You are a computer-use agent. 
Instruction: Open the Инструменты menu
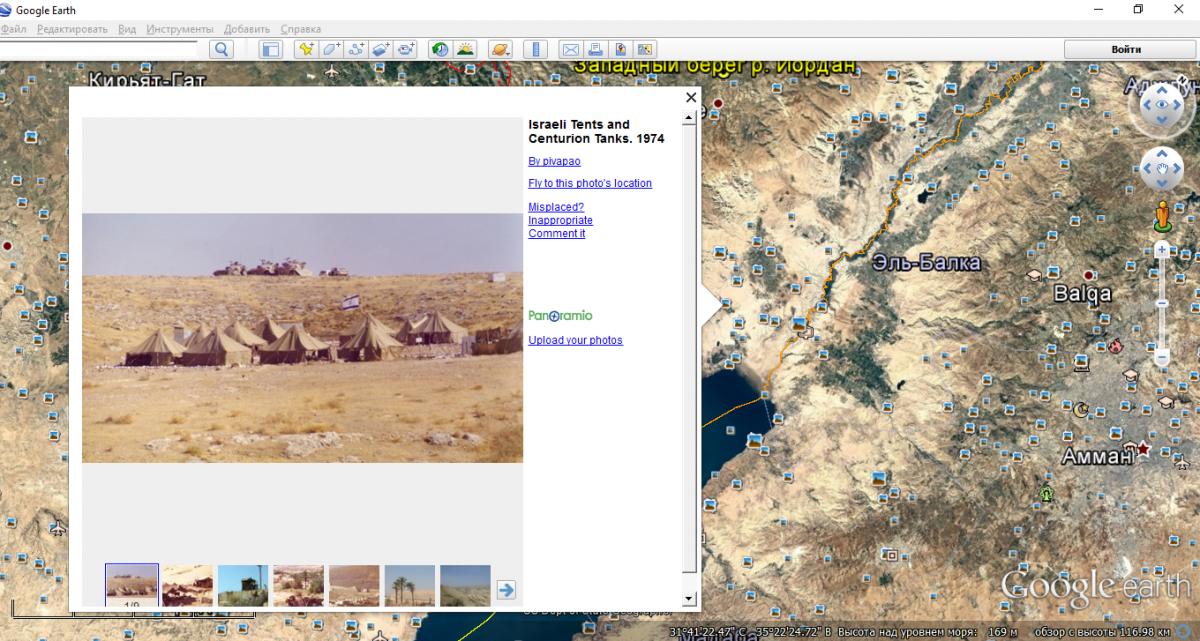180,29
